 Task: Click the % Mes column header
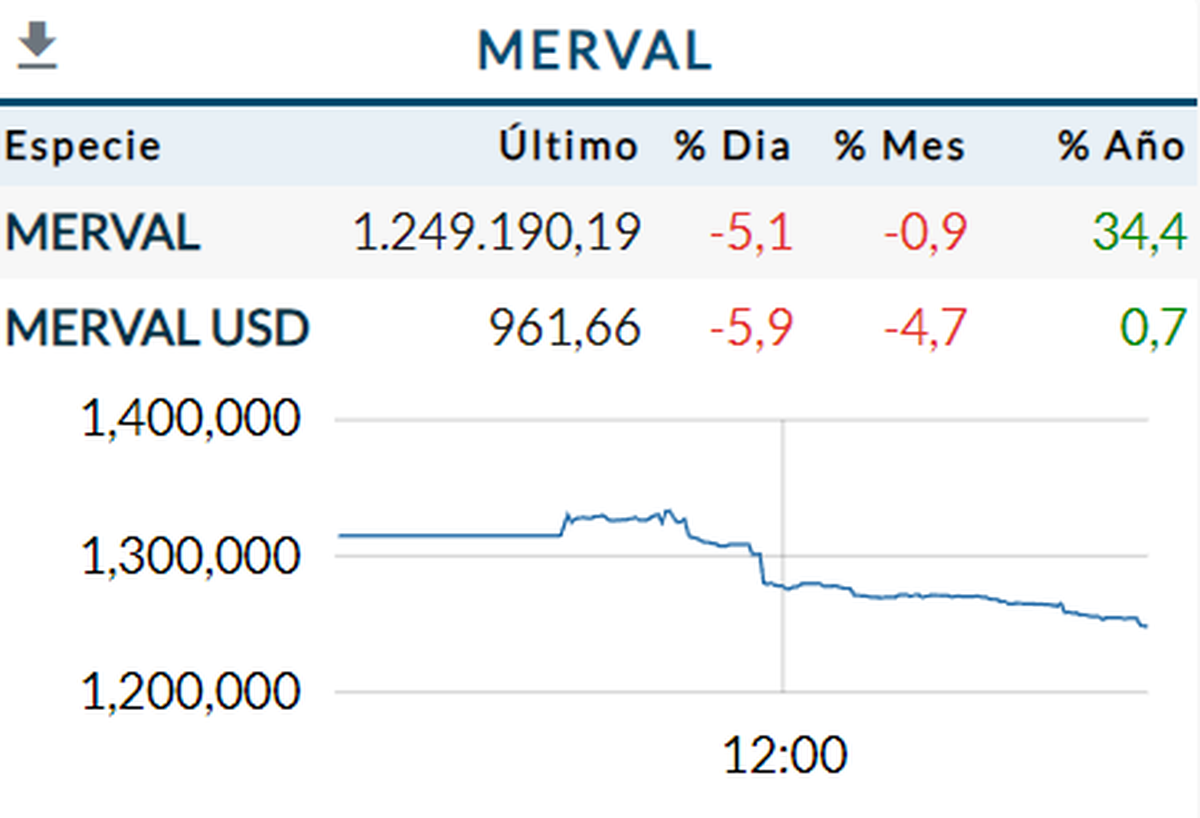click(900, 147)
